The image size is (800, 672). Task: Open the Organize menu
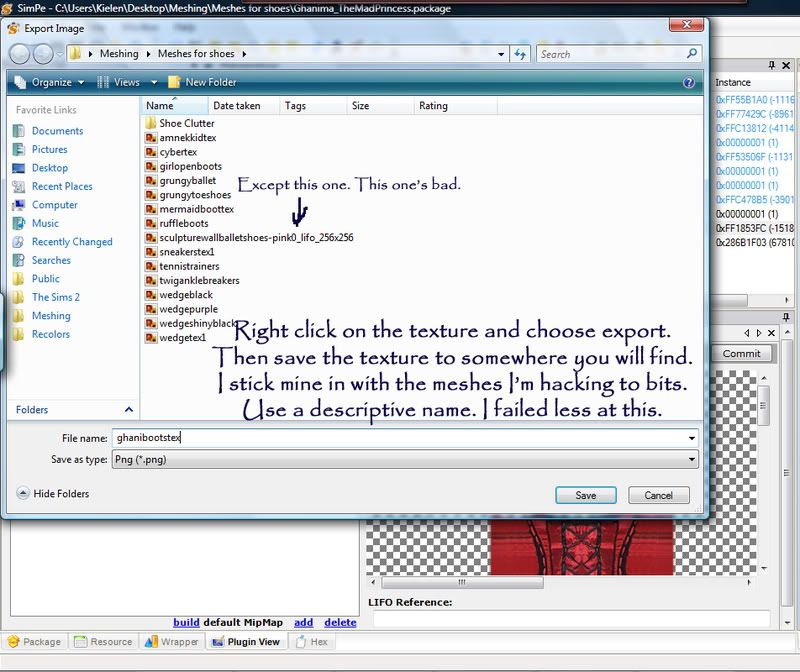tap(49, 82)
